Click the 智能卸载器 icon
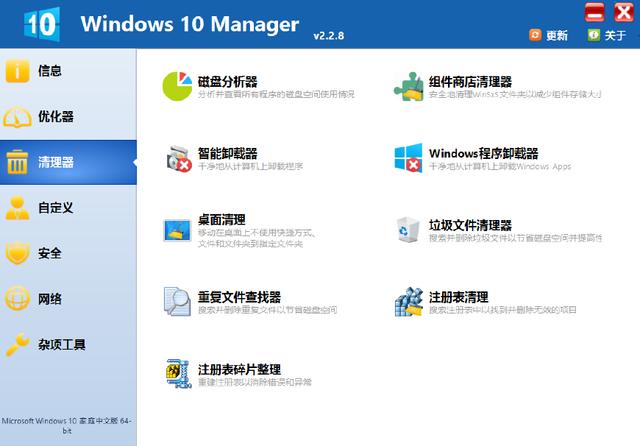This screenshot has height=446, width=640. click(178, 159)
